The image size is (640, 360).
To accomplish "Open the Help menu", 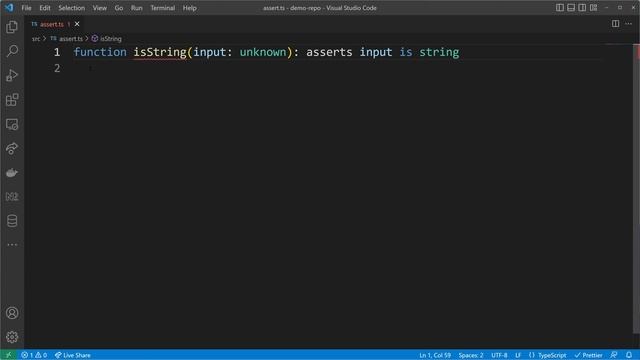I will click(x=189, y=8).
